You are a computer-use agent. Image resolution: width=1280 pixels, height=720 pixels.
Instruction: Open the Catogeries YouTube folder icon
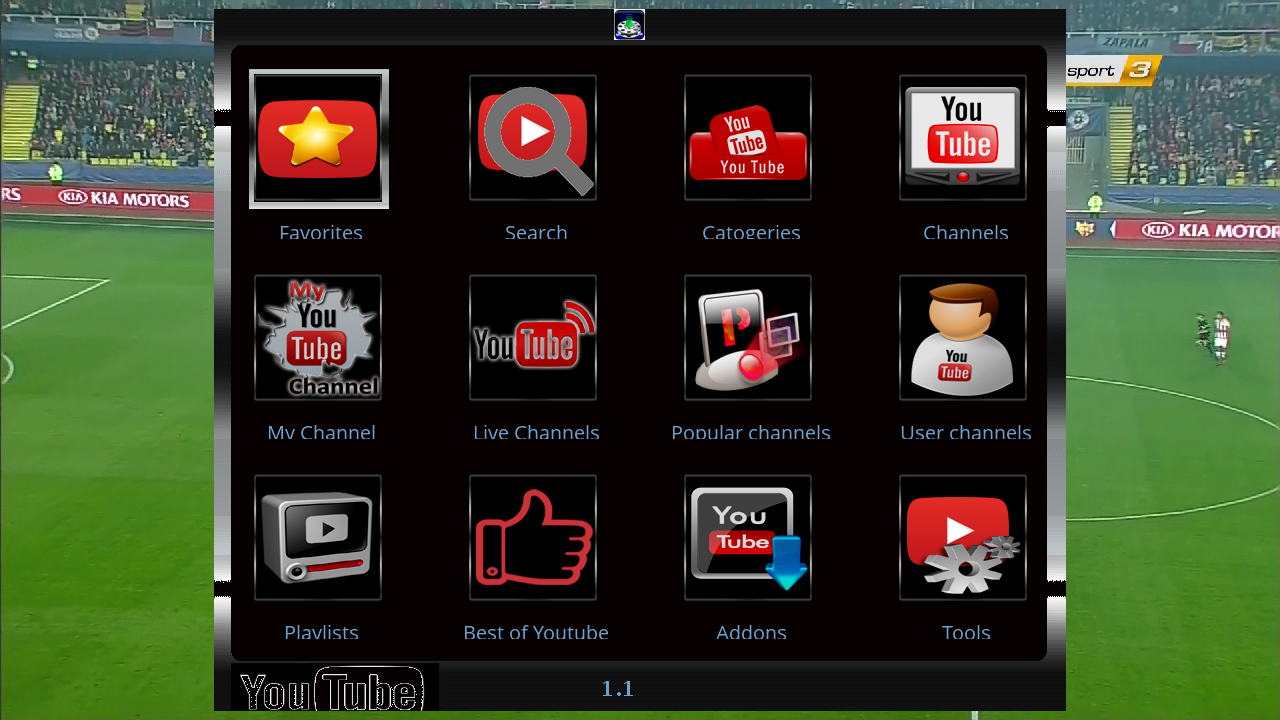(x=748, y=138)
